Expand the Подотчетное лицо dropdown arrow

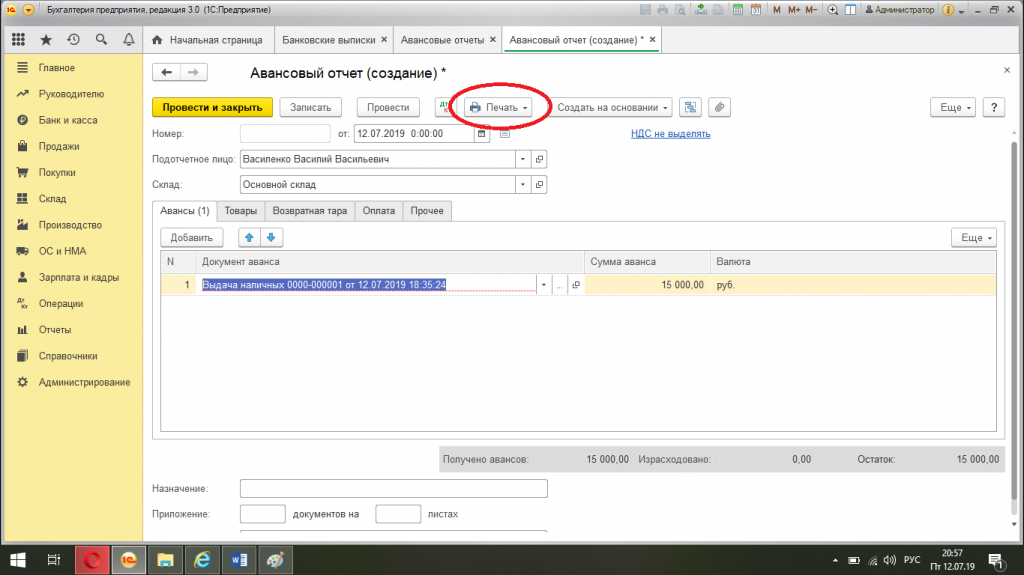522,159
